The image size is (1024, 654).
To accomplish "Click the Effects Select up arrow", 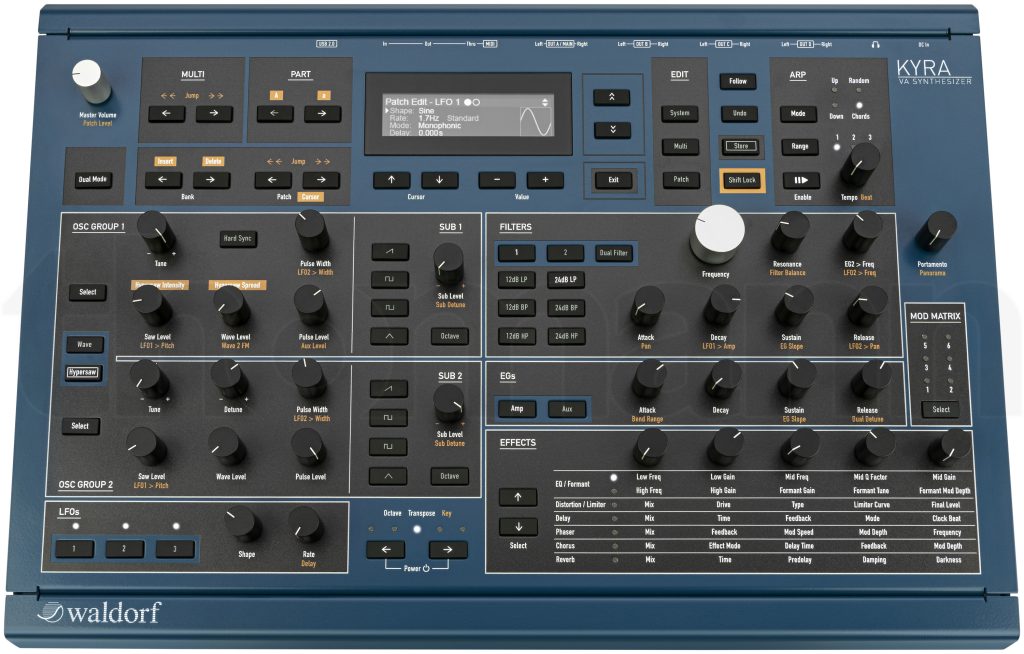I will (518, 497).
